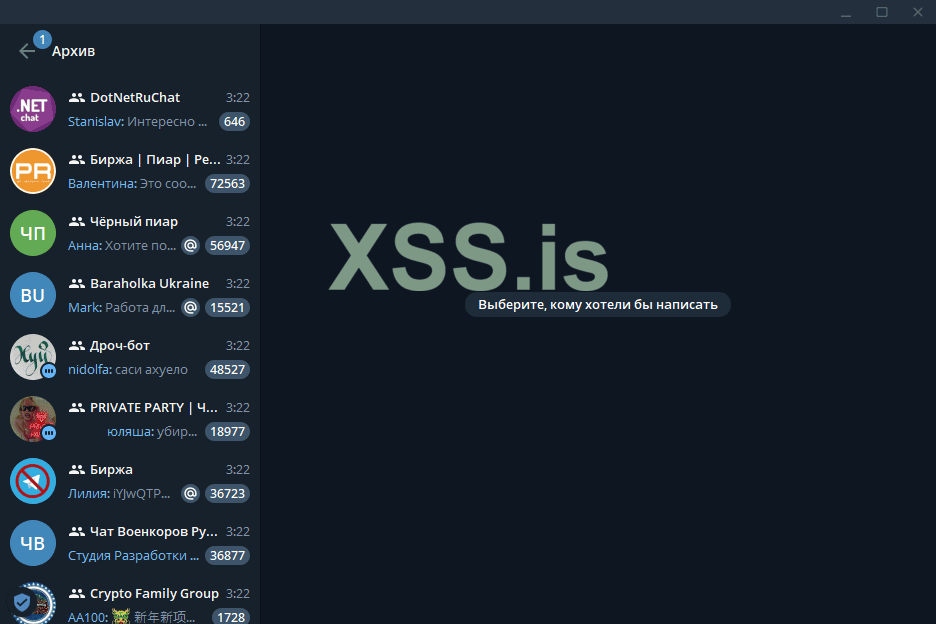
Task: Select PRIVATE PARTY chat title
Action: pos(153,408)
